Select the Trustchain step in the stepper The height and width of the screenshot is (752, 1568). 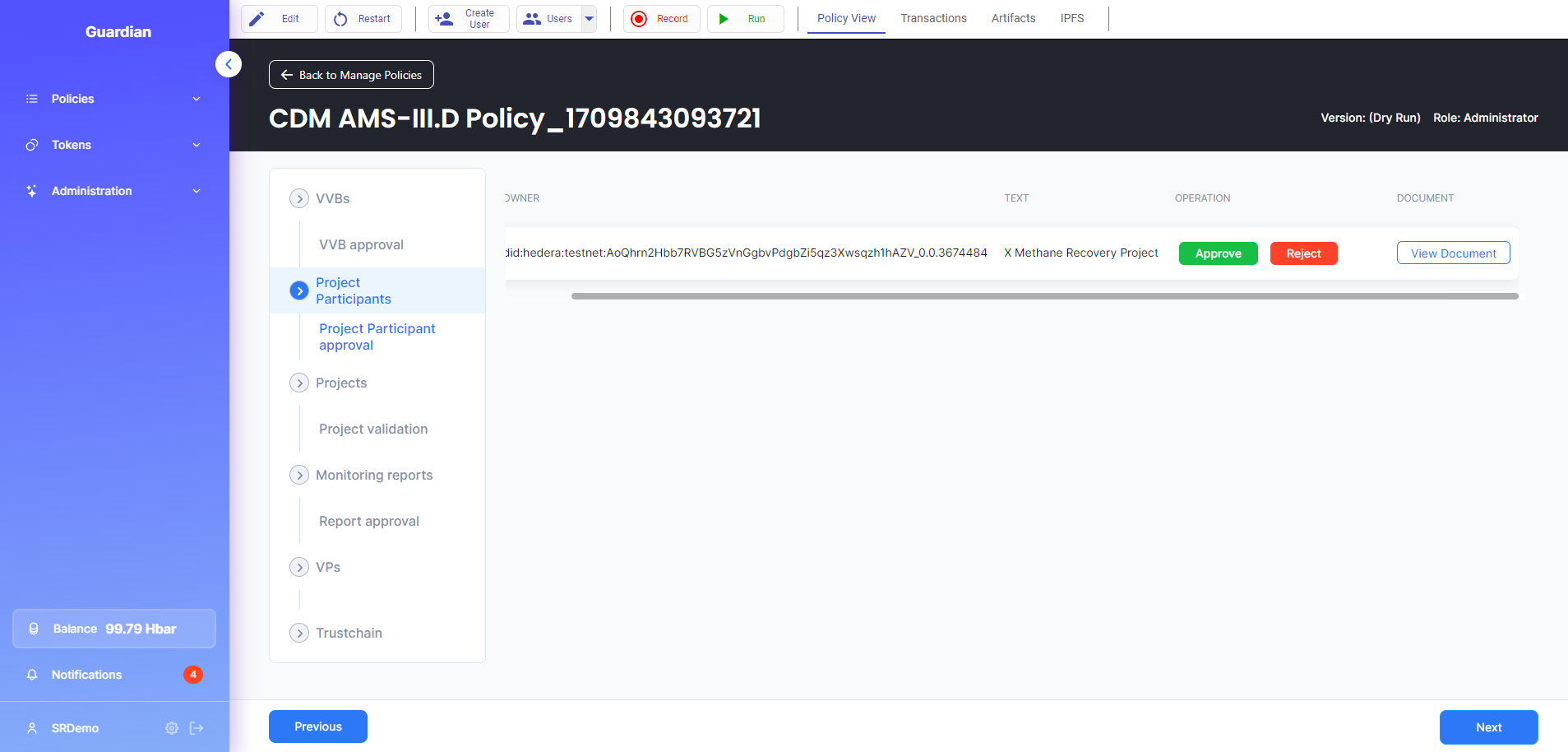(349, 633)
